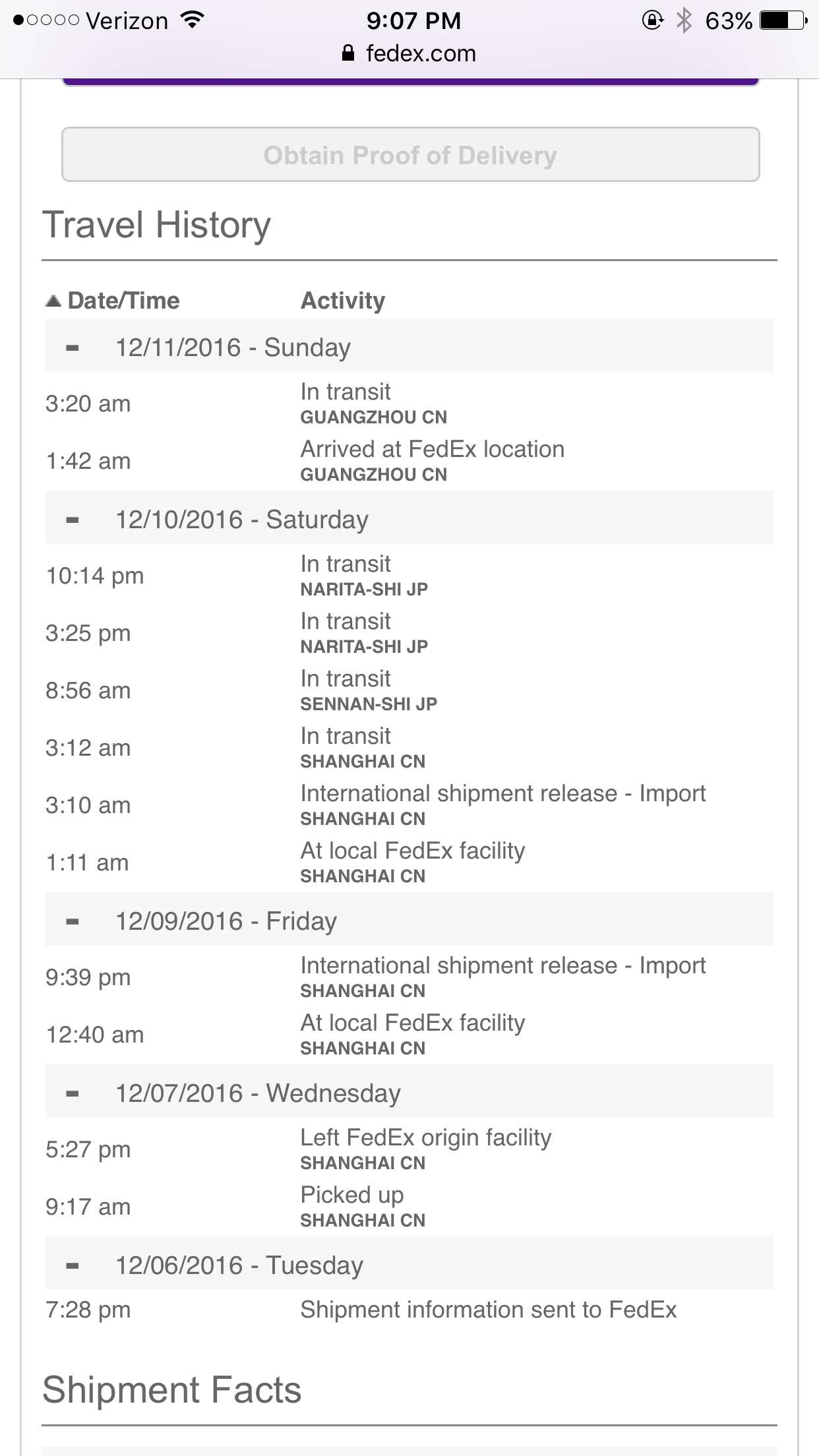Tap the Wi-Fi status icon
The image size is (819, 1456).
[x=193, y=20]
